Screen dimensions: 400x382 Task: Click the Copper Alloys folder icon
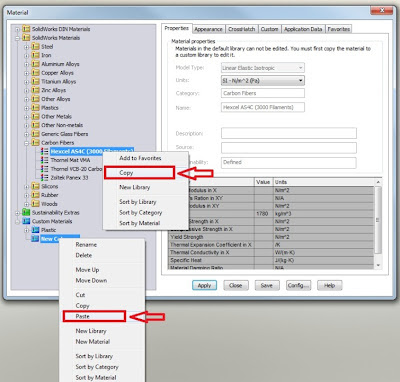click(35, 72)
